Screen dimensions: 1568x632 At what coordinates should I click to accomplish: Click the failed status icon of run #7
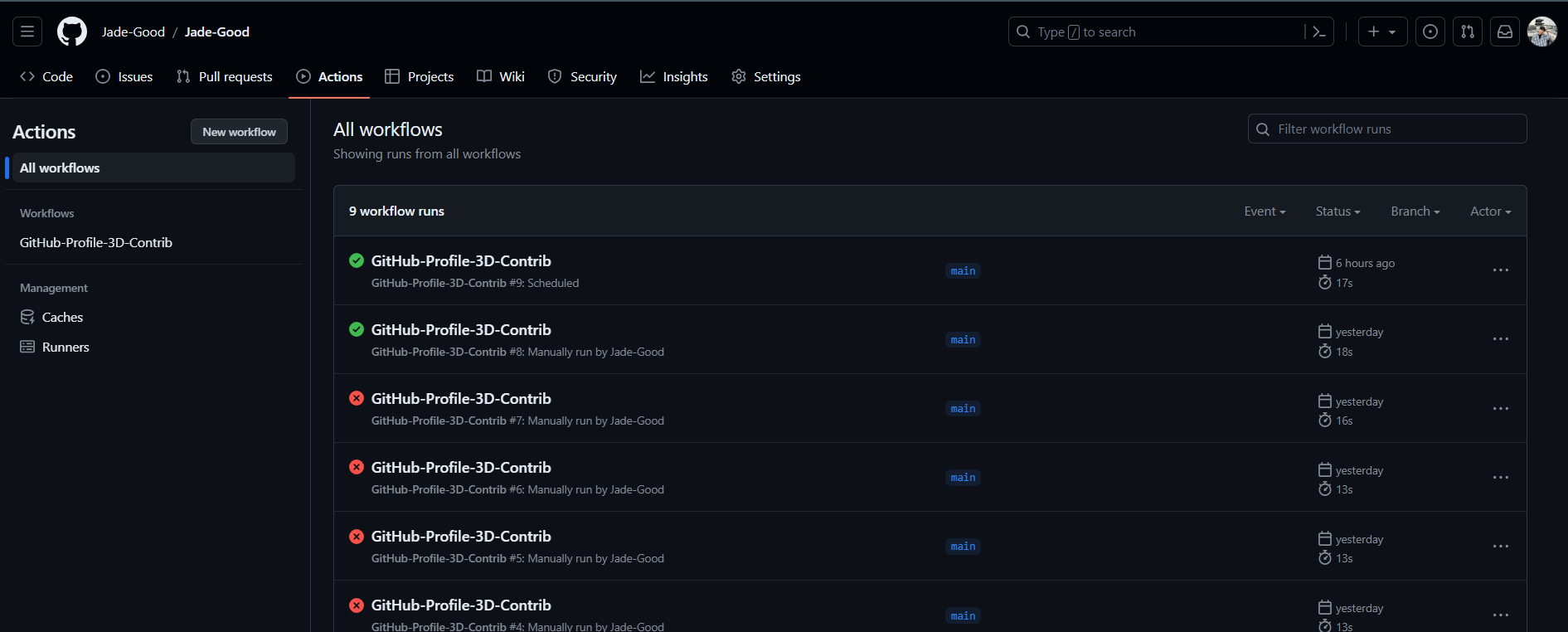tap(357, 398)
